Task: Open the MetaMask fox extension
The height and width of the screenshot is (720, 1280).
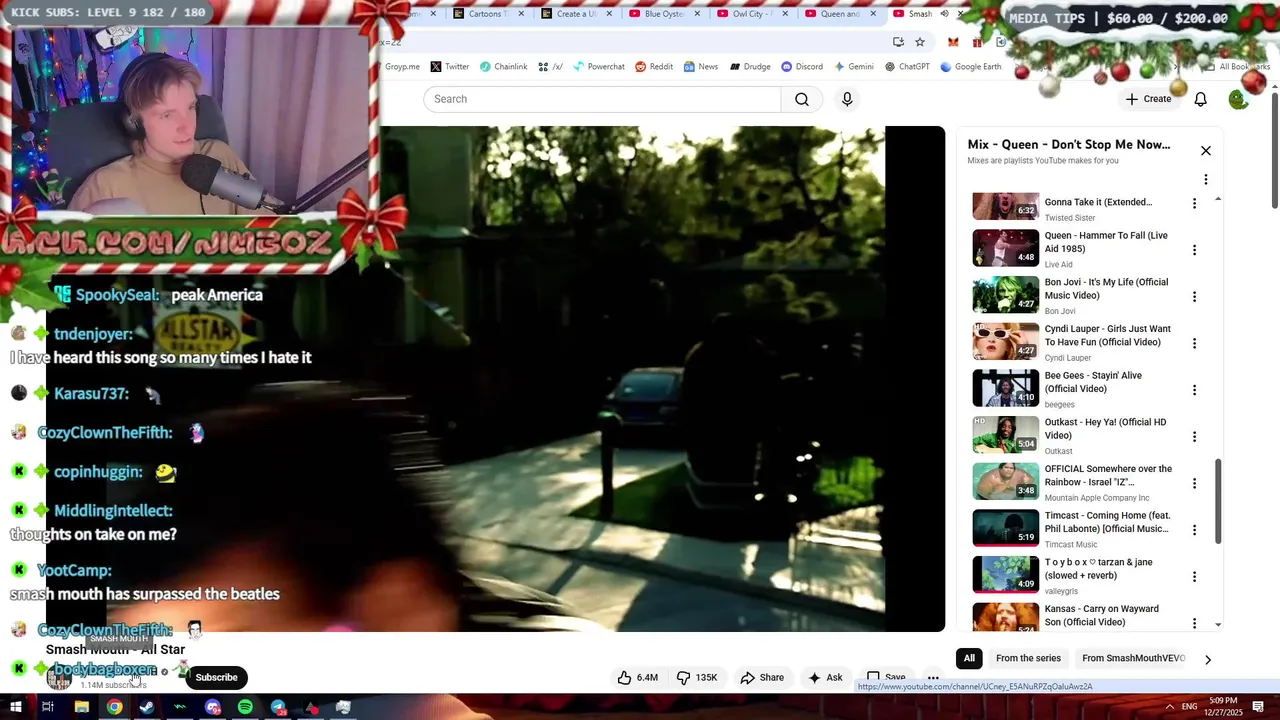Action: tap(953, 42)
